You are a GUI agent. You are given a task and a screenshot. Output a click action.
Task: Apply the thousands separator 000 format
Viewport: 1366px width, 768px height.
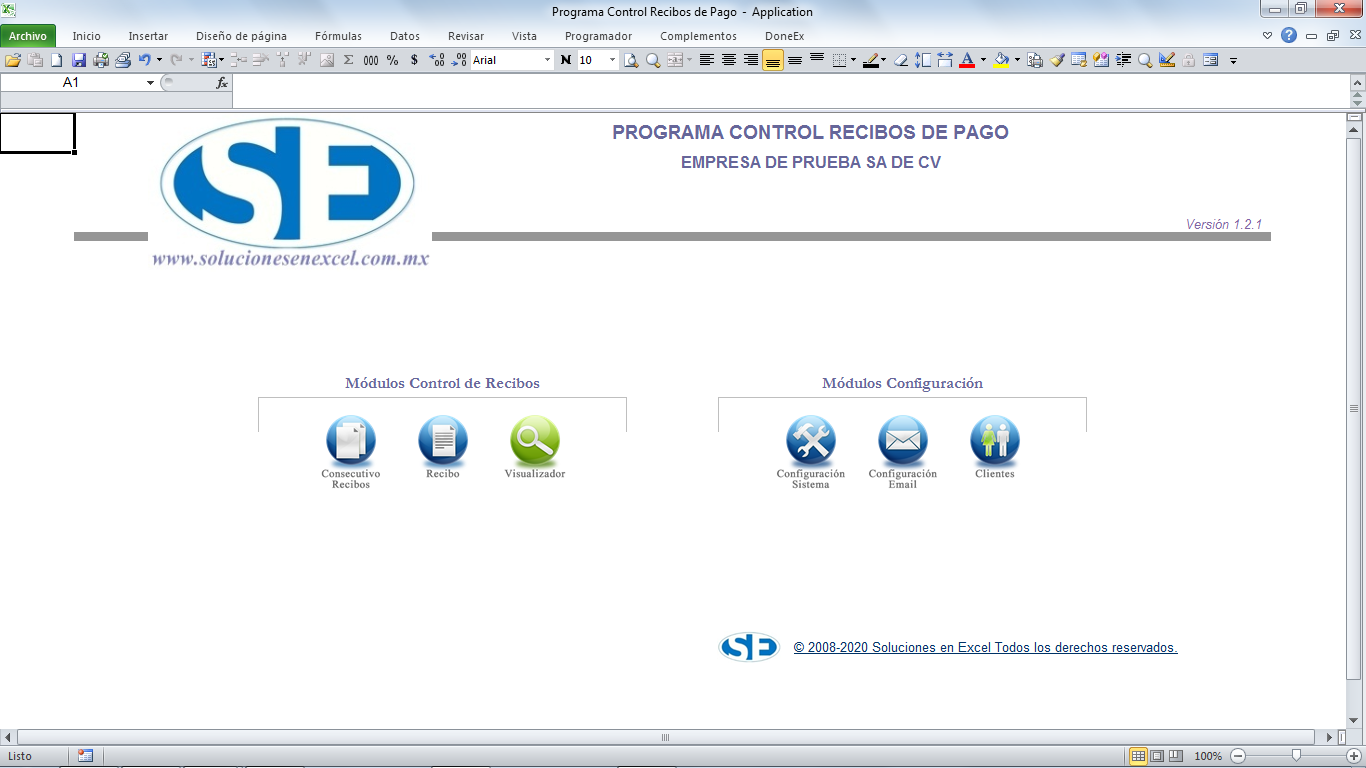[x=371, y=60]
